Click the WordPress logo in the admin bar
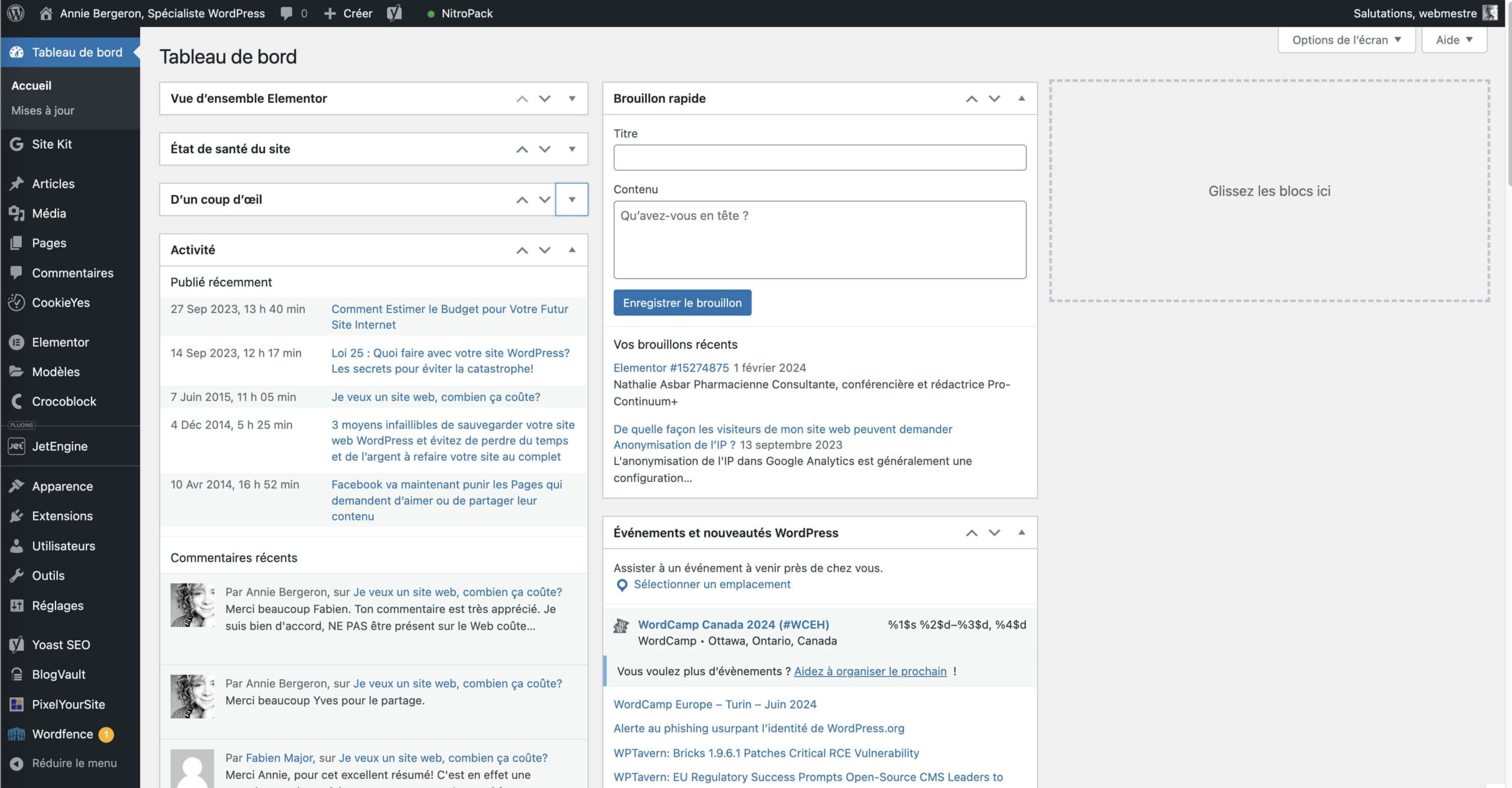The image size is (1512, 788). (x=16, y=13)
